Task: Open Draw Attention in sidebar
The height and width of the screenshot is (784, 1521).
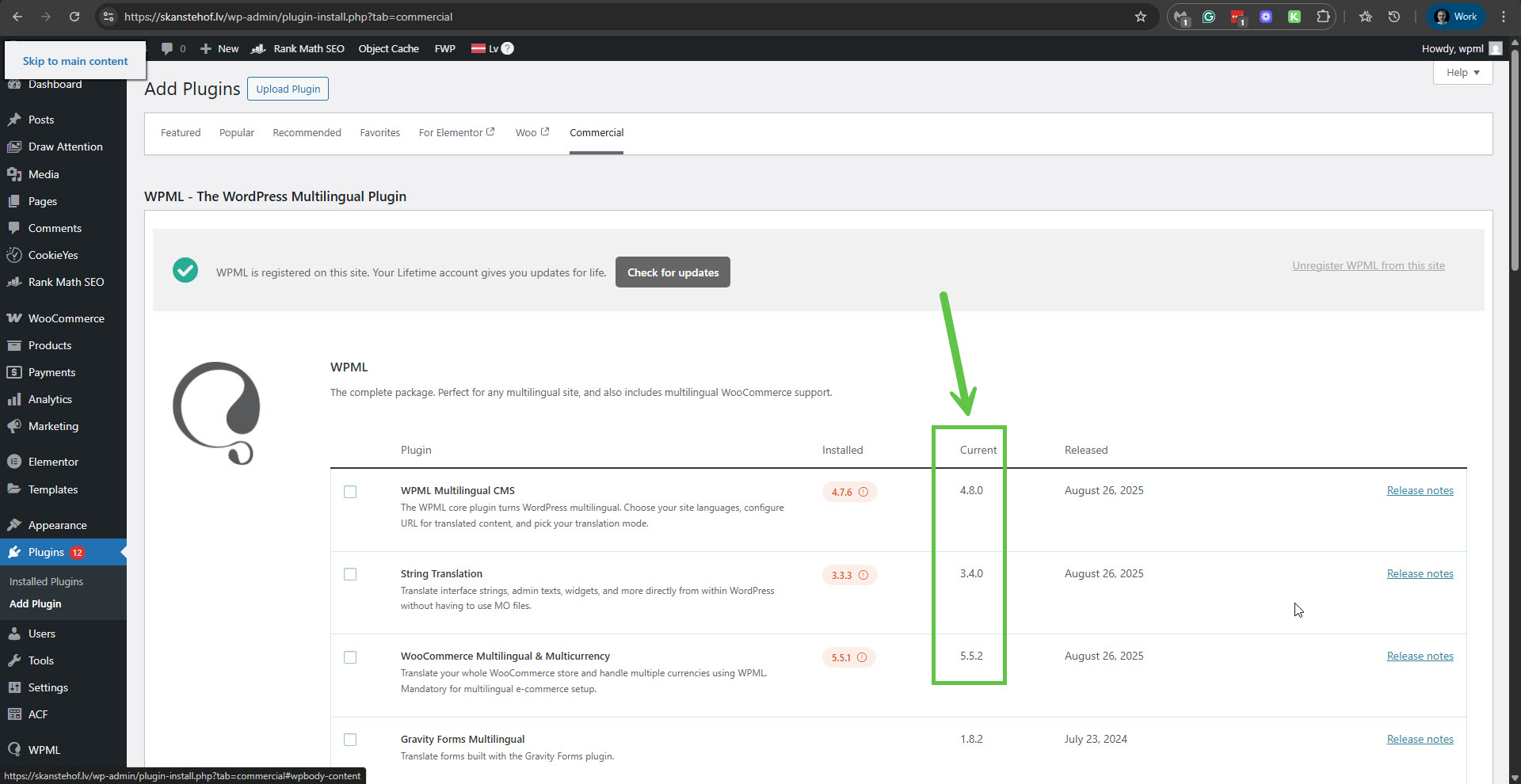Action: pyautogui.click(x=63, y=147)
